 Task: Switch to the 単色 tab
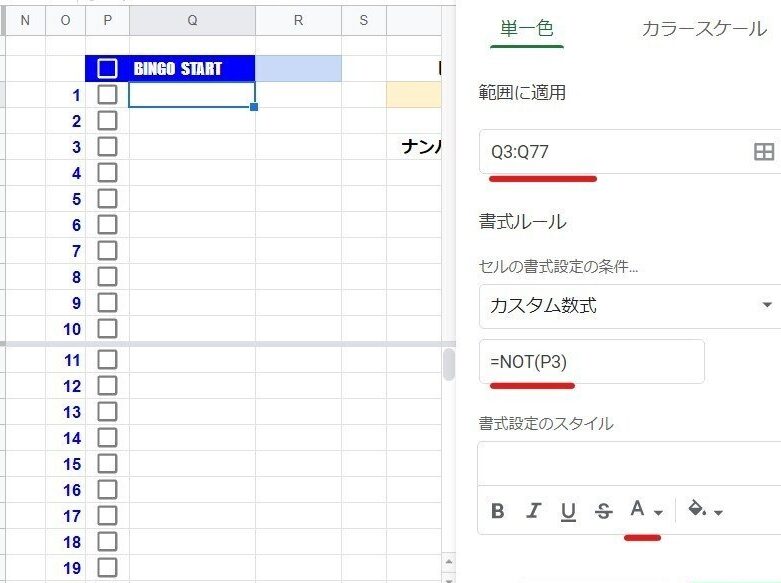[x=527, y=29]
